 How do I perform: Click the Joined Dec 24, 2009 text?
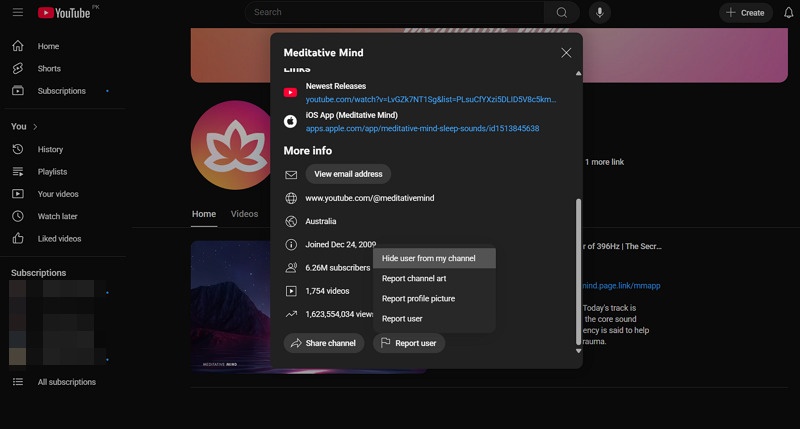pyautogui.click(x=340, y=245)
